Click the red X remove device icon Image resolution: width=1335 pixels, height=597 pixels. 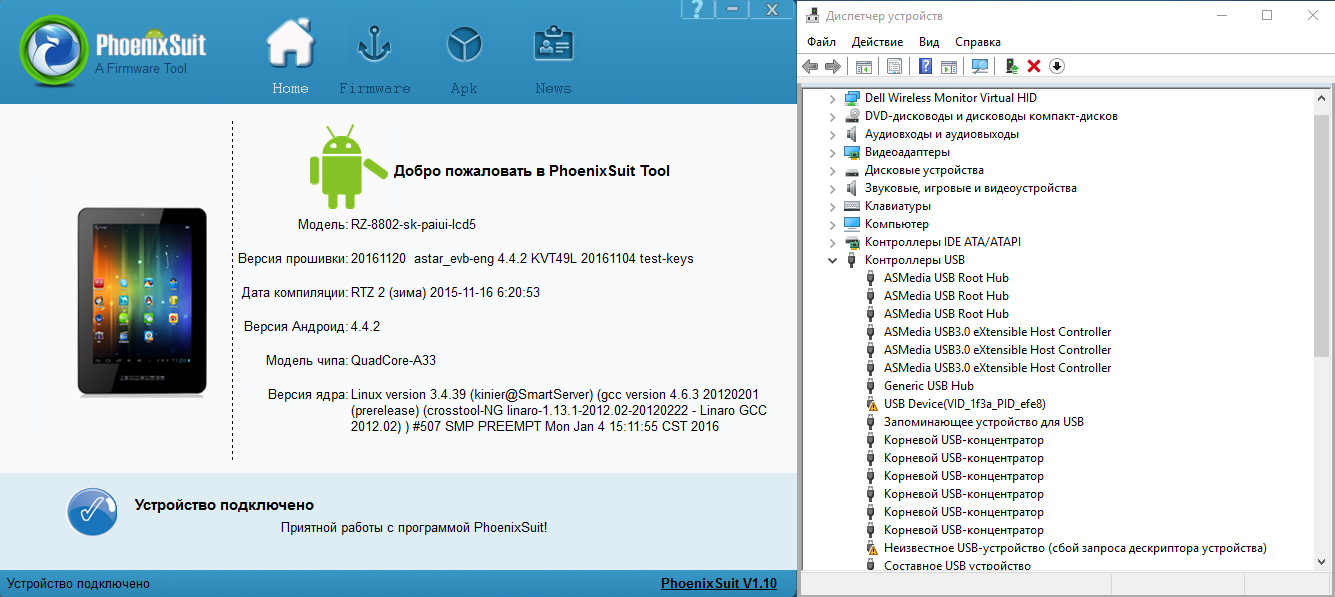click(x=1034, y=66)
